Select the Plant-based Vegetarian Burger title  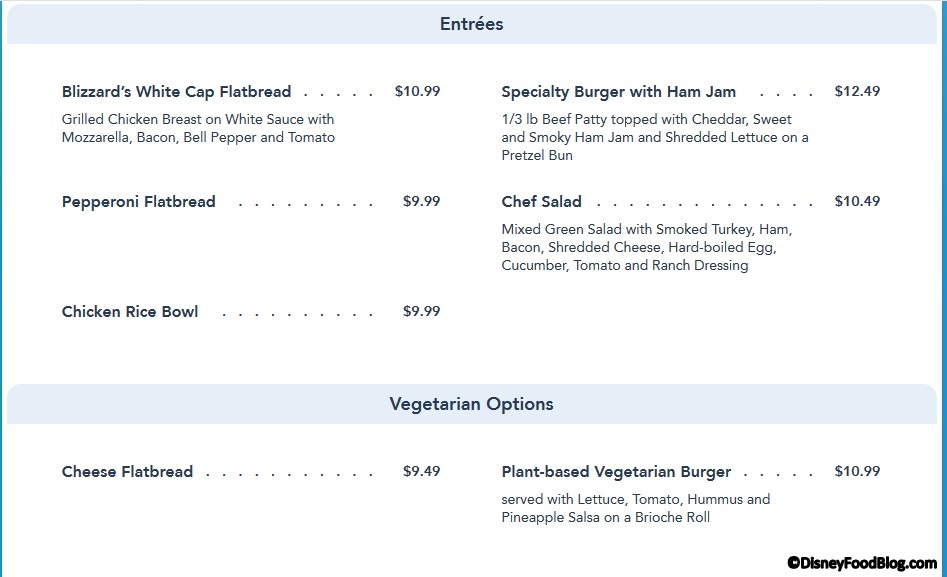click(x=616, y=472)
